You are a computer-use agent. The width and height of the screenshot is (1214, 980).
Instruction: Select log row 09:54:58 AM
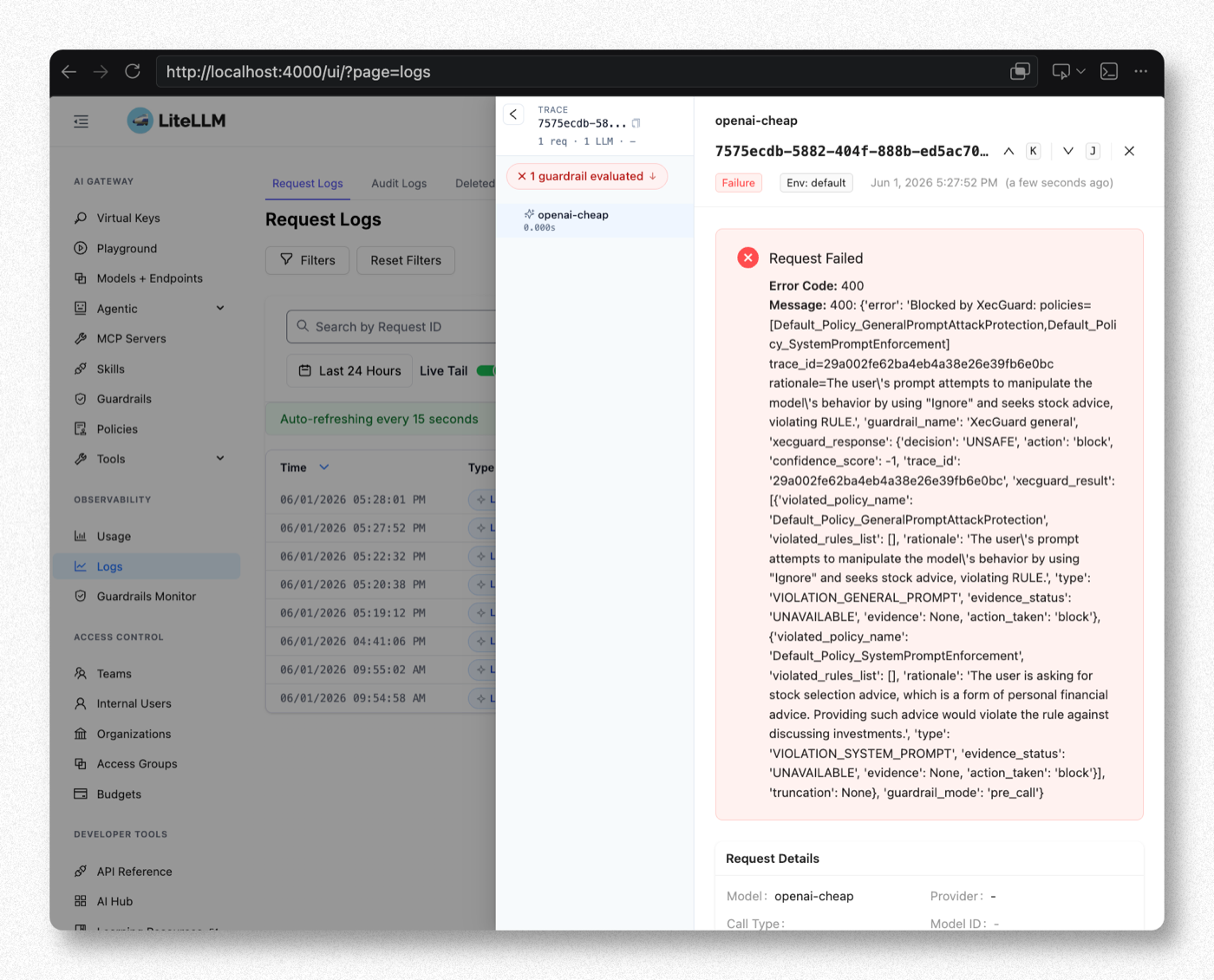[x=381, y=698]
